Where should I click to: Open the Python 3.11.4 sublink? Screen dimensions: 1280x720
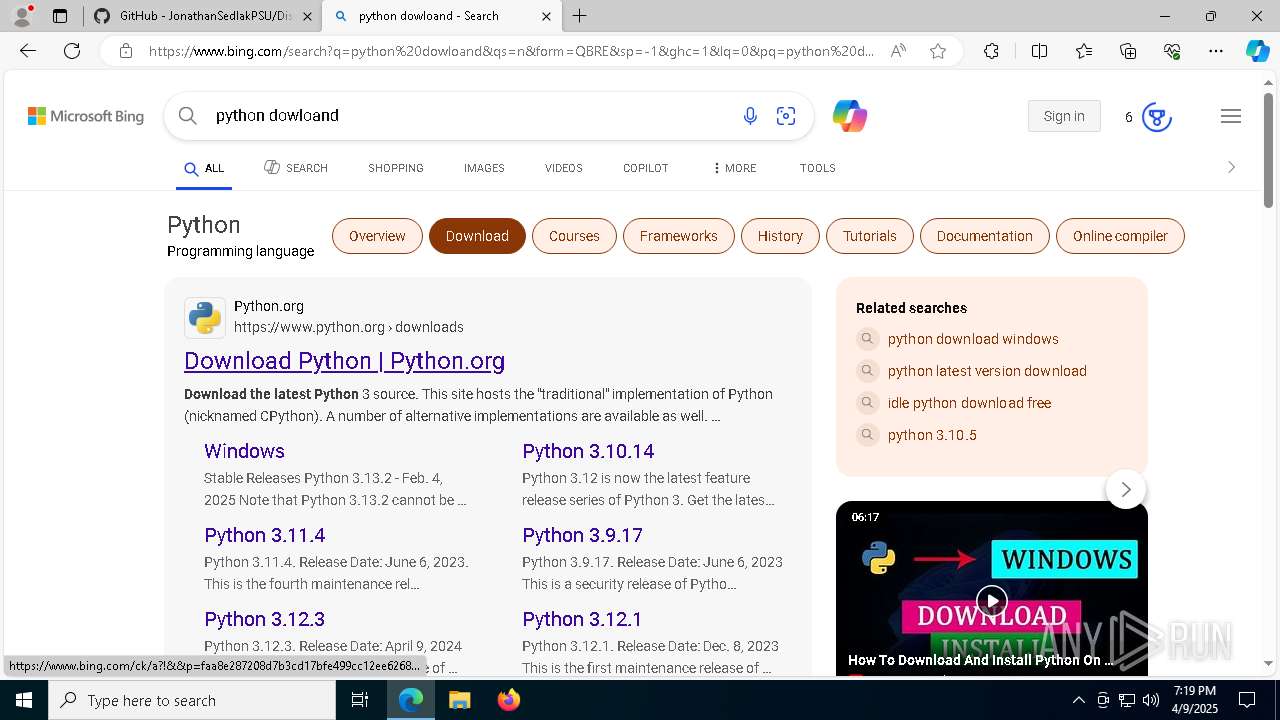click(x=265, y=535)
